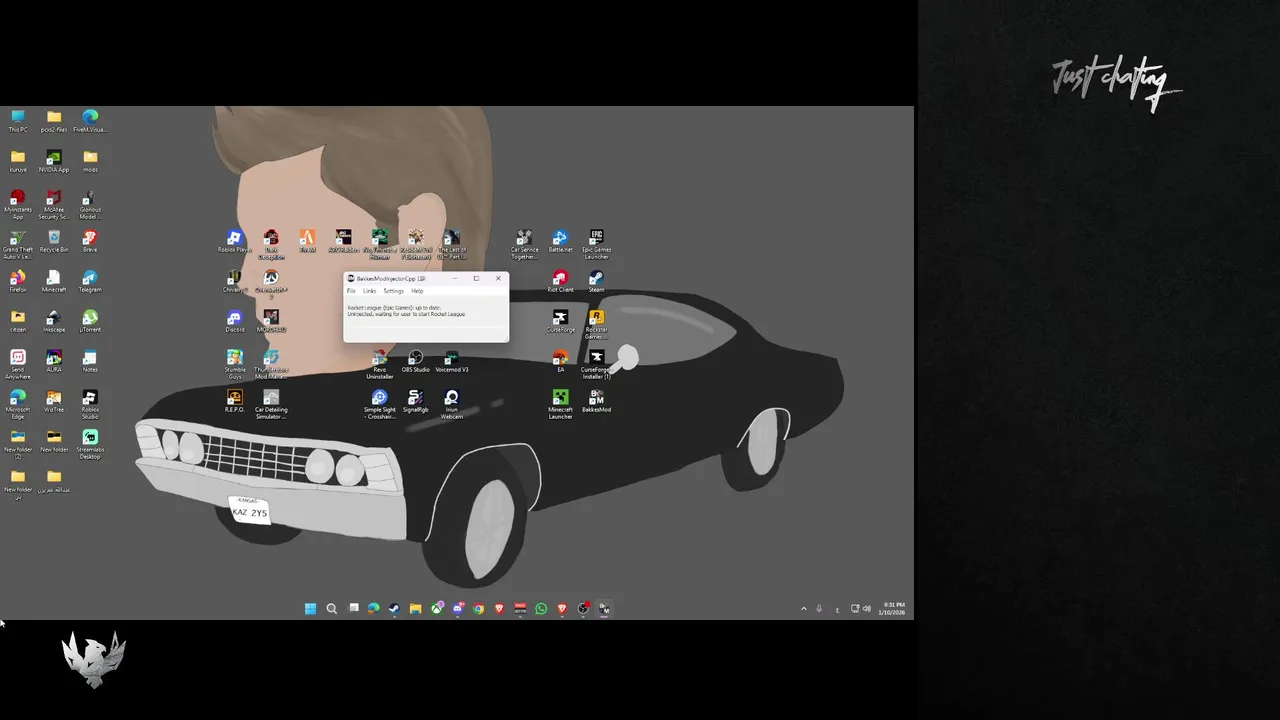Screen dimensions: 1280x720
Task: Select the Thunderstore Mod Manager icon
Action: click(270, 364)
